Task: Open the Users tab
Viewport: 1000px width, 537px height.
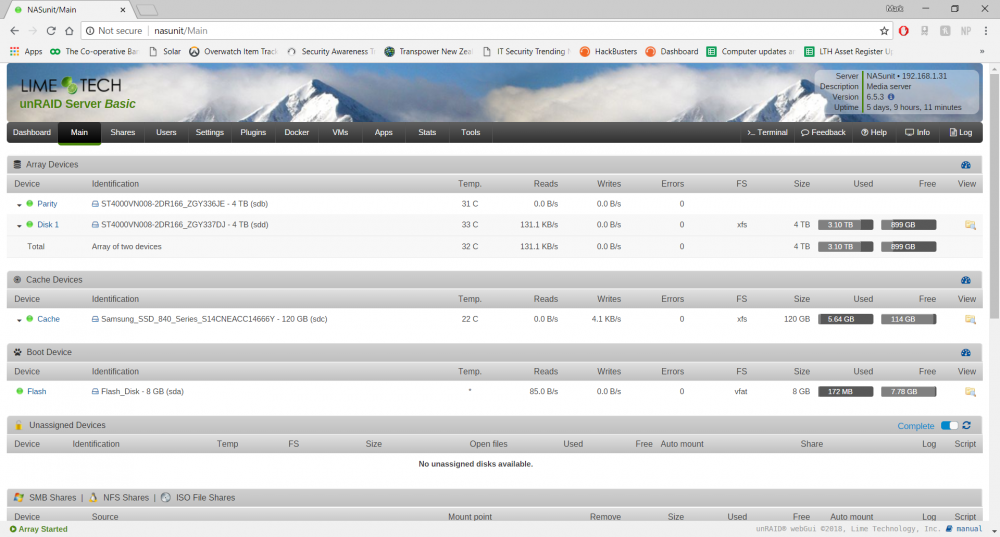Action: pos(166,133)
